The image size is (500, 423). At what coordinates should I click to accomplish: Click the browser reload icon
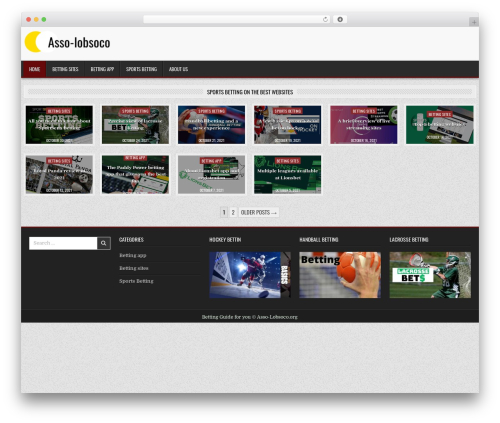325,20
